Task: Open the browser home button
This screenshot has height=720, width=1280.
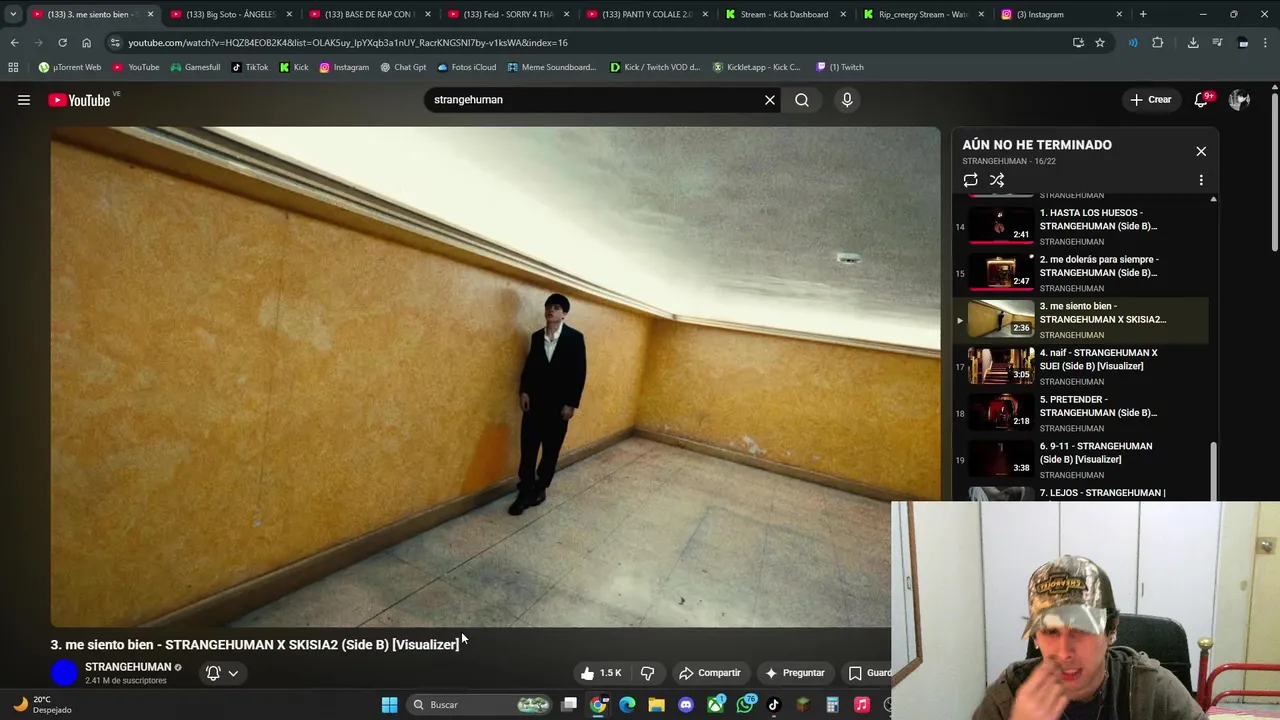Action: pyautogui.click(x=86, y=43)
